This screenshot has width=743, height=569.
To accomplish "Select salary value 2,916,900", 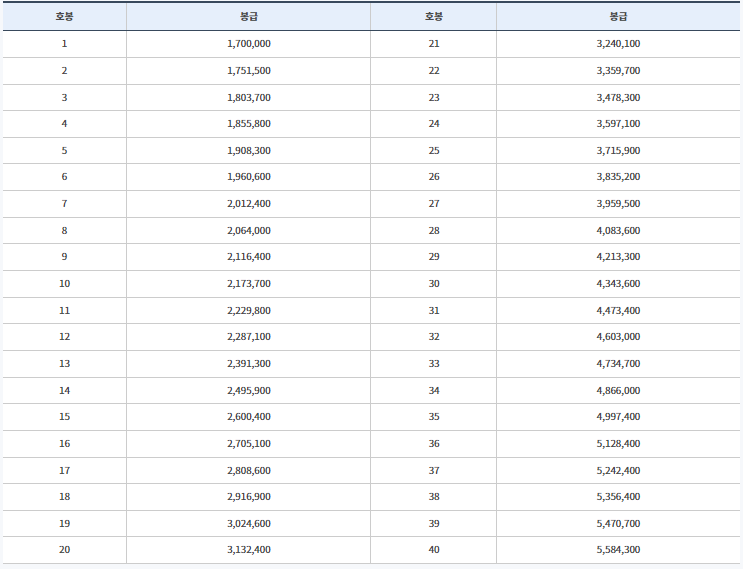I will click(x=249, y=497).
